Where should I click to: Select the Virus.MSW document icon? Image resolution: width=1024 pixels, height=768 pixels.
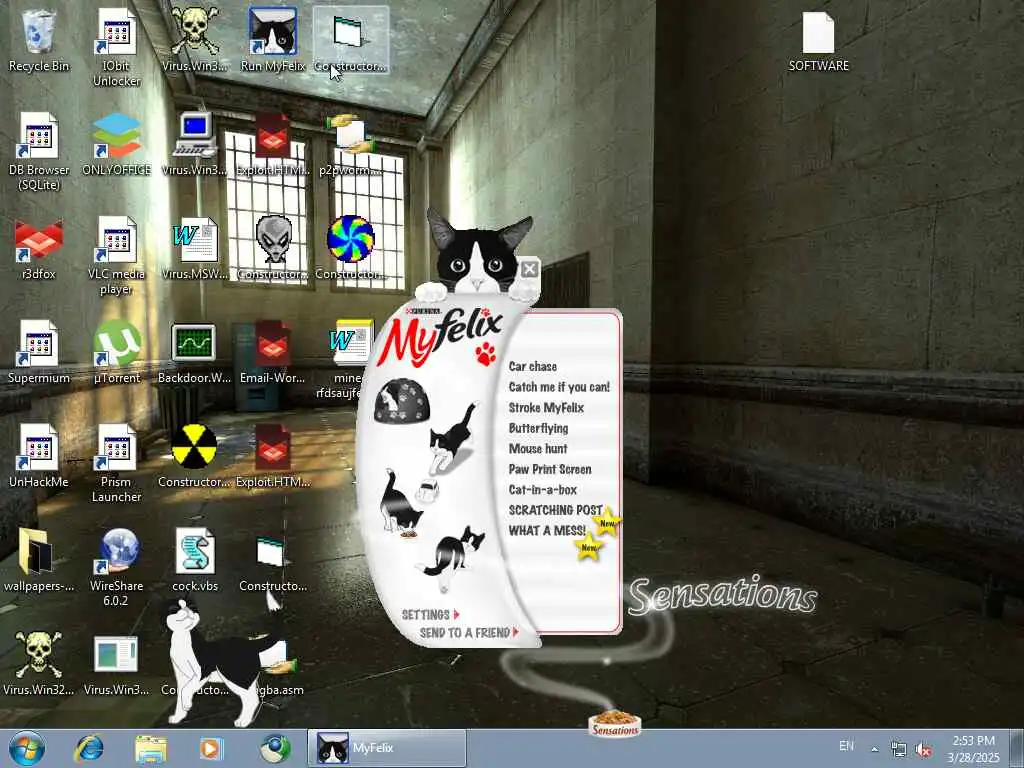point(195,249)
